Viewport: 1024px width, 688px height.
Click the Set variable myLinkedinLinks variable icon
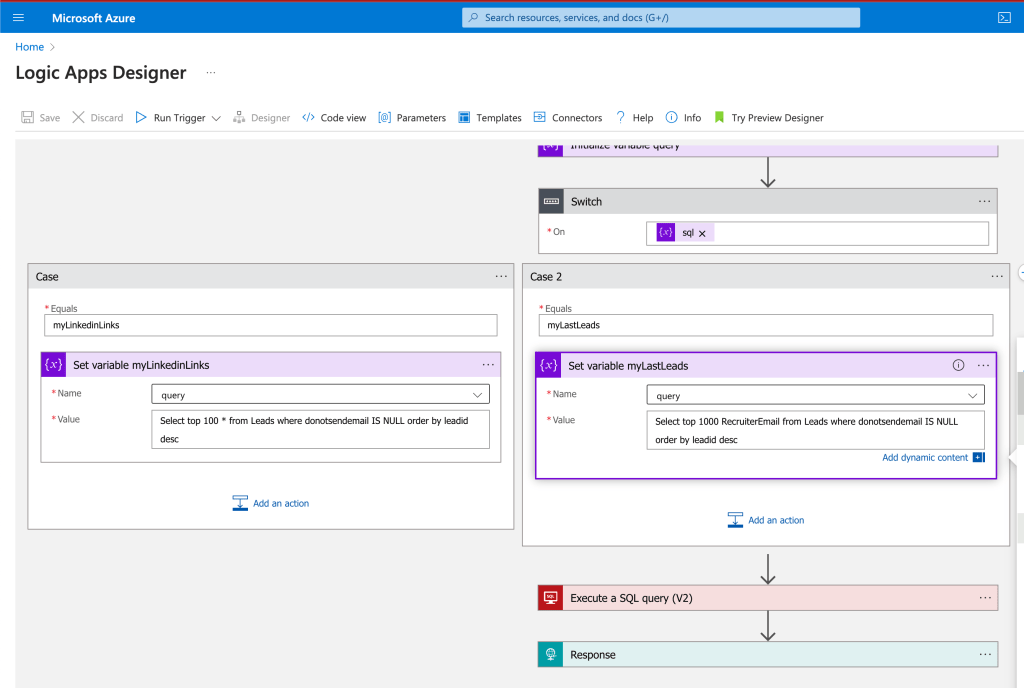tap(54, 365)
